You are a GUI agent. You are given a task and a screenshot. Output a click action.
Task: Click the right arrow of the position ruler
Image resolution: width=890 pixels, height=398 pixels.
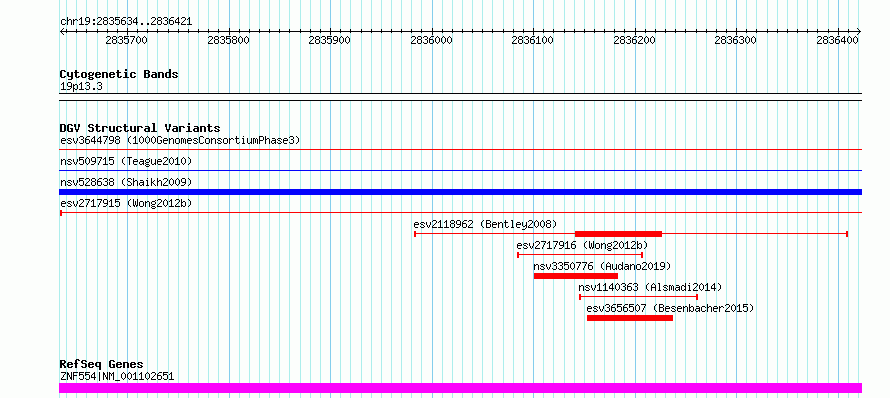point(859,32)
